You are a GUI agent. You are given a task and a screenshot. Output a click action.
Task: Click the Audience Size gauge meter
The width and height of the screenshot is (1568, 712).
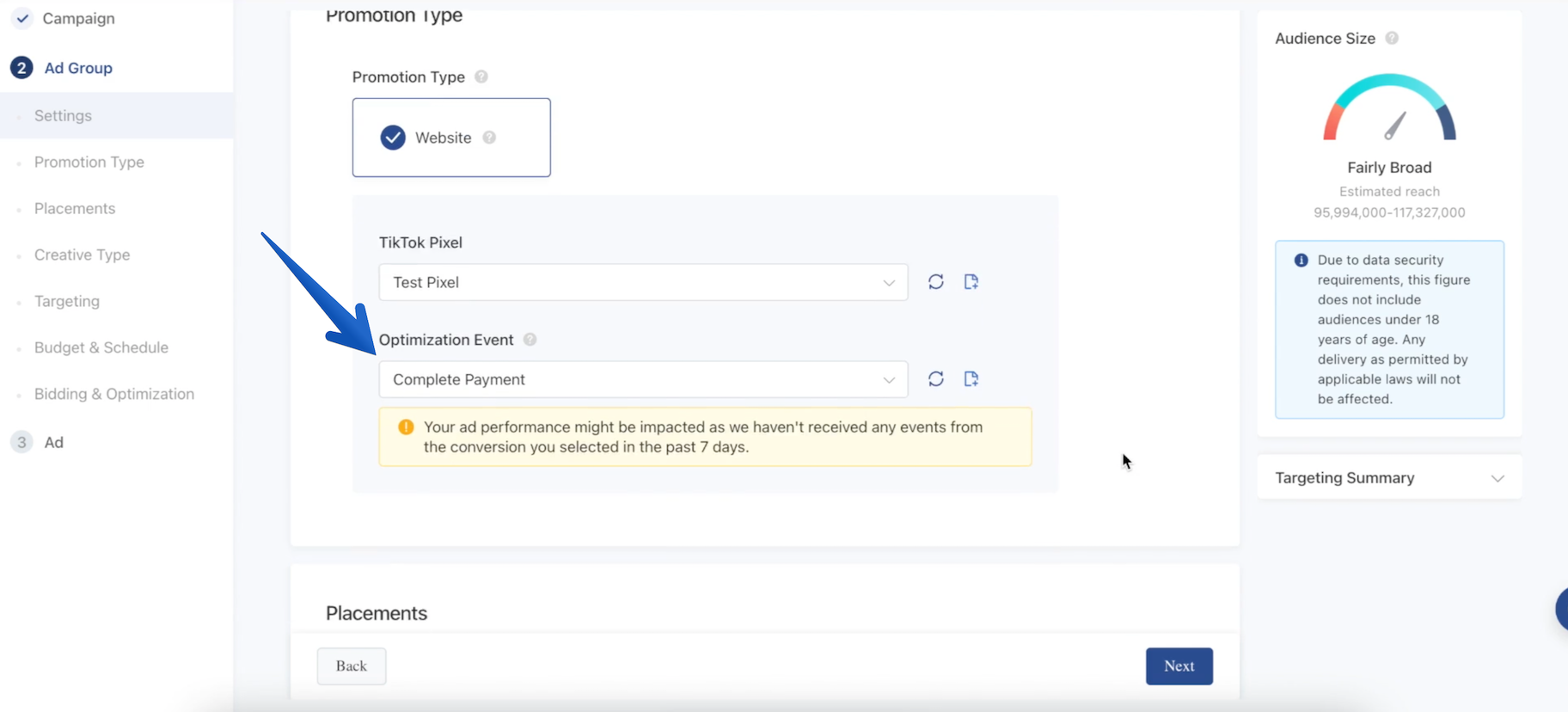click(x=1389, y=108)
